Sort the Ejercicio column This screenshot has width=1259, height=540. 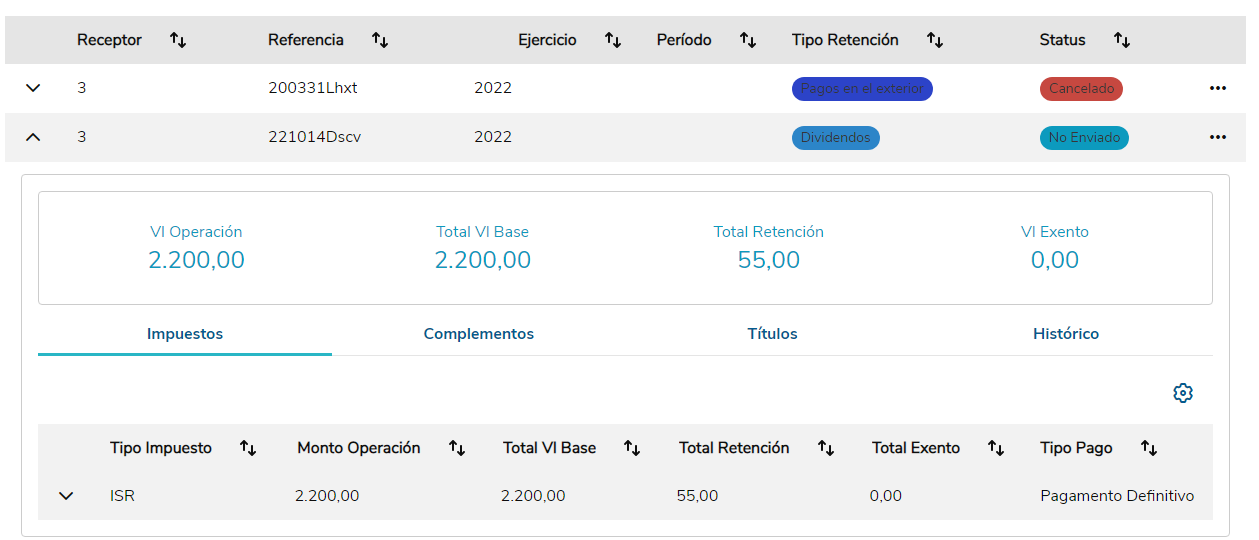pos(613,40)
